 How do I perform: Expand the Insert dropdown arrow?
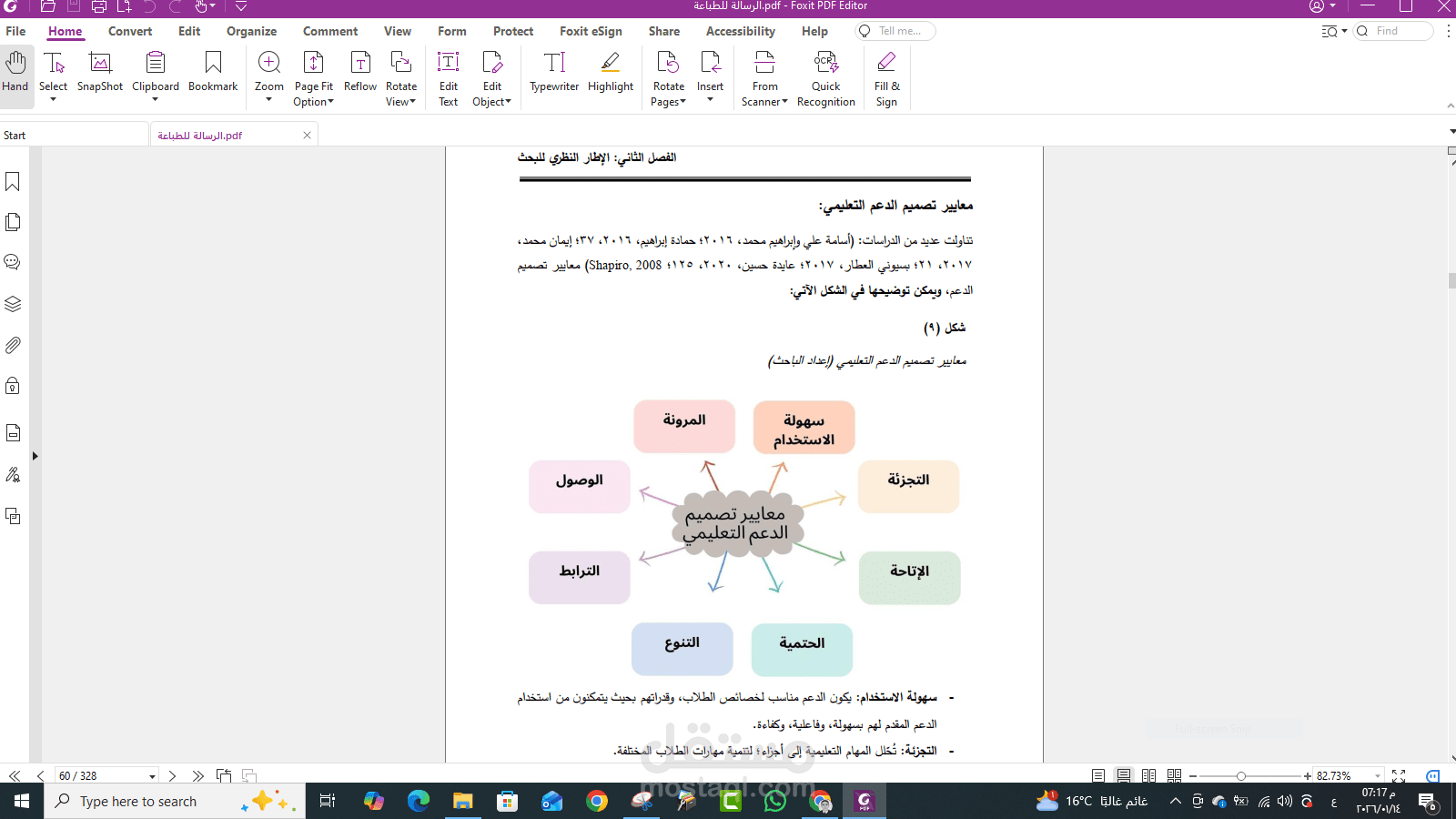point(711,99)
